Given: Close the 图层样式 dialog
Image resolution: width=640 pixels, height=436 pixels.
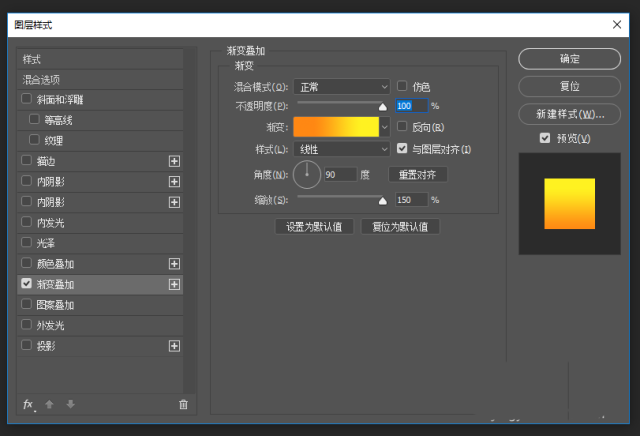Looking at the screenshot, I should 617,24.
